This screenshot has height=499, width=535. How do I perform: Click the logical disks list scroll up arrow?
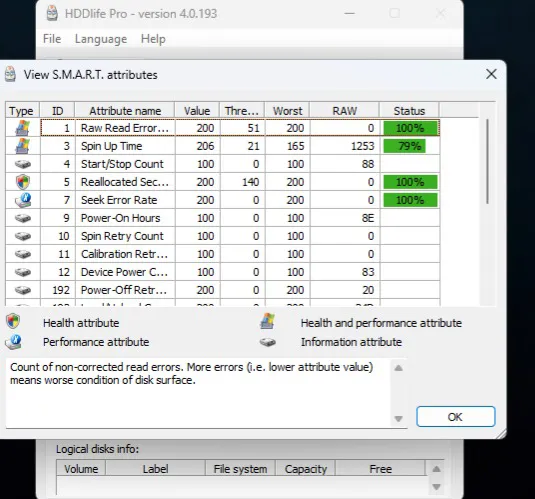point(436,469)
